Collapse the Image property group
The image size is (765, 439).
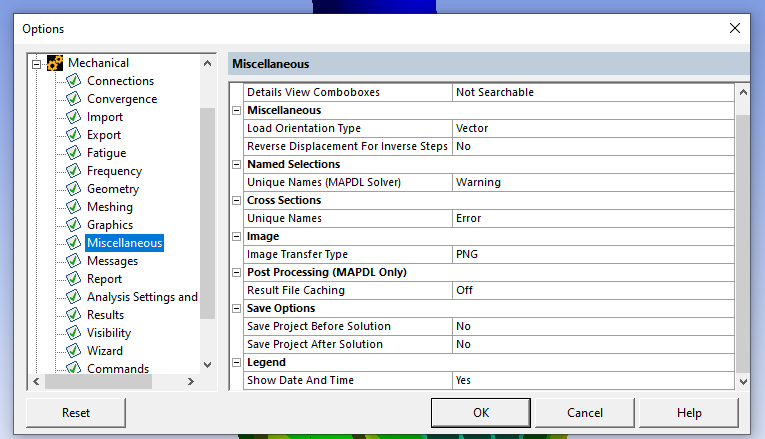coord(237,237)
